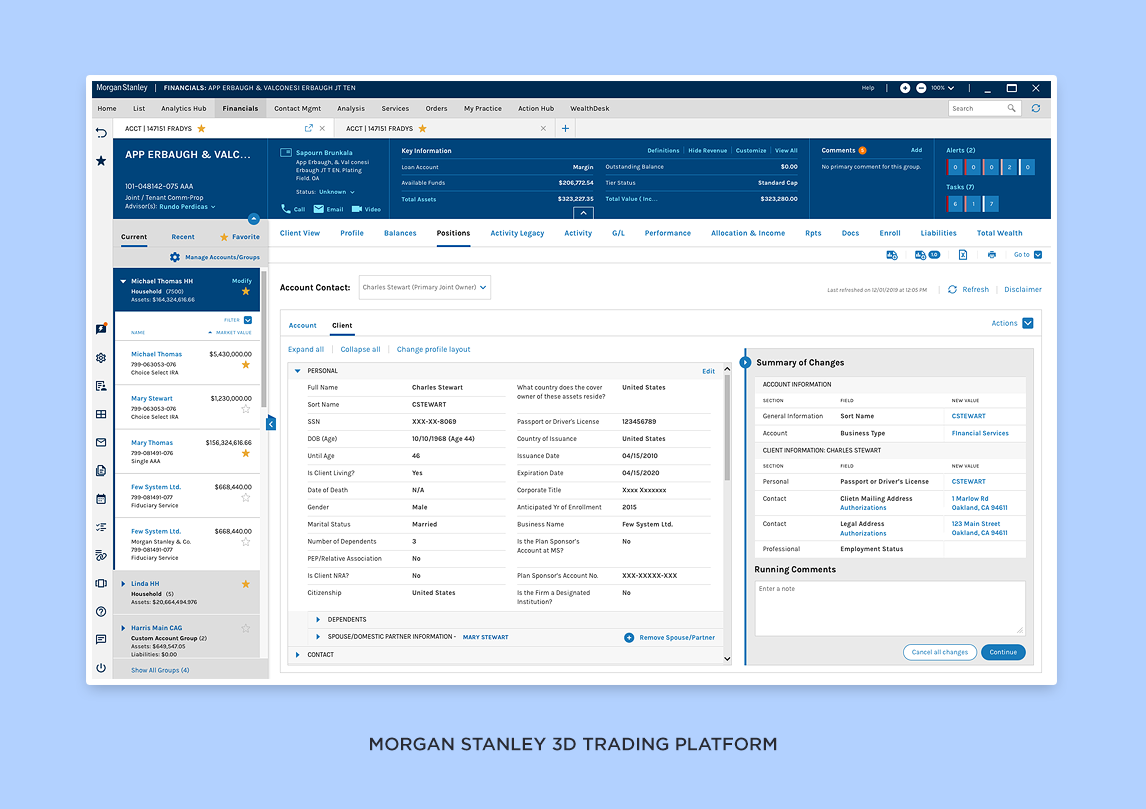
Task: Select the Account sub-tab
Action: pyautogui.click(x=303, y=325)
